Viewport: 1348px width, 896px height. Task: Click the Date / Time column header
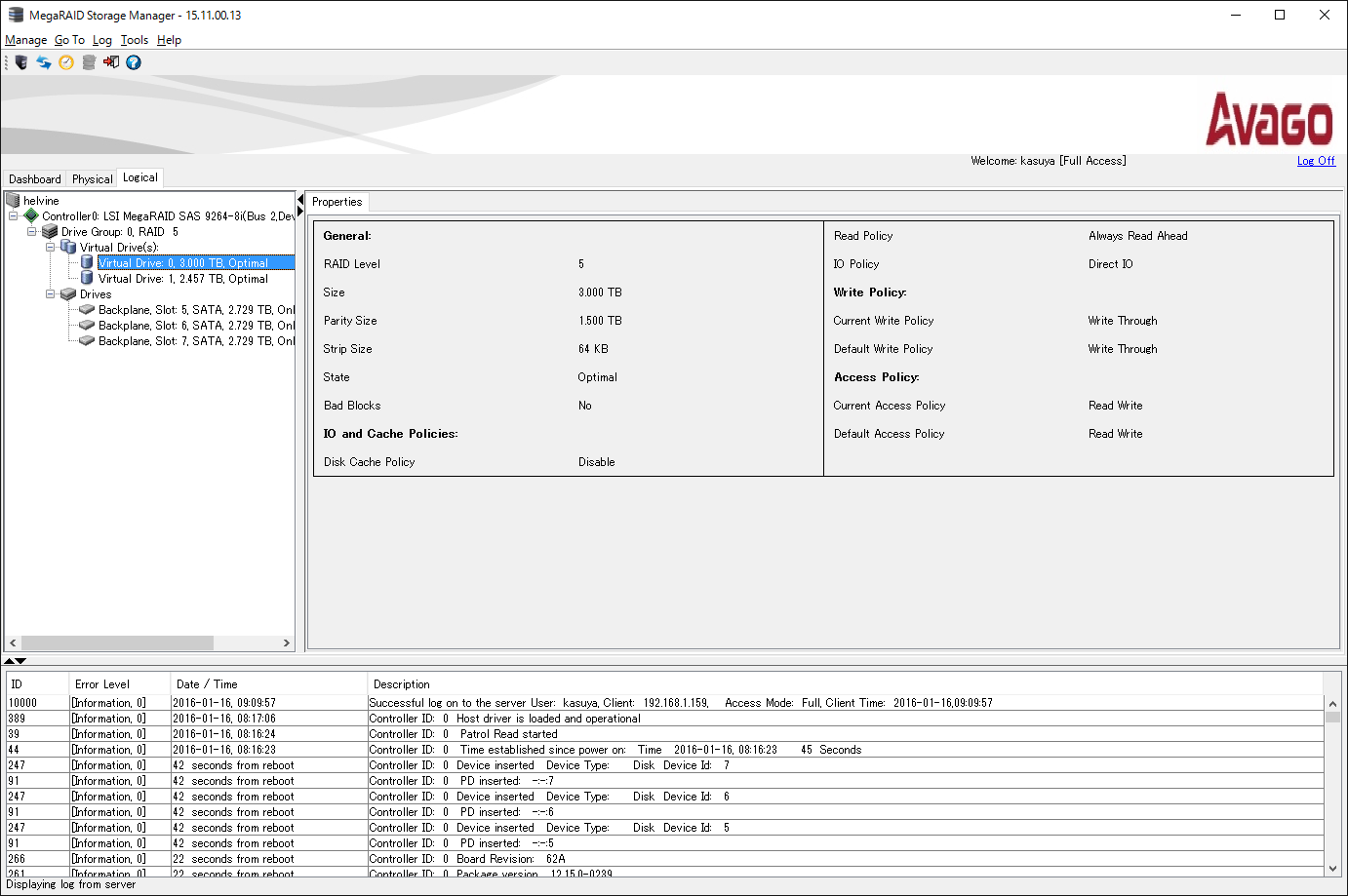click(x=269, y=684)
